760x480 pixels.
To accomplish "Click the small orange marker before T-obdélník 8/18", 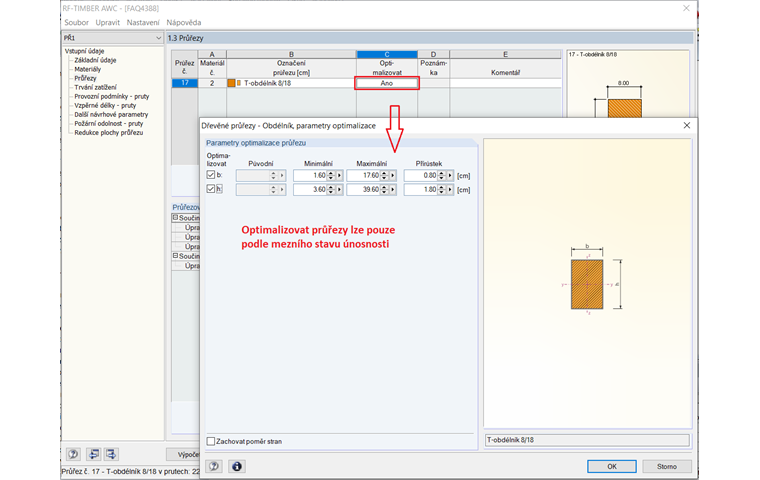I will pyautogui.click(x=239, y=83).
